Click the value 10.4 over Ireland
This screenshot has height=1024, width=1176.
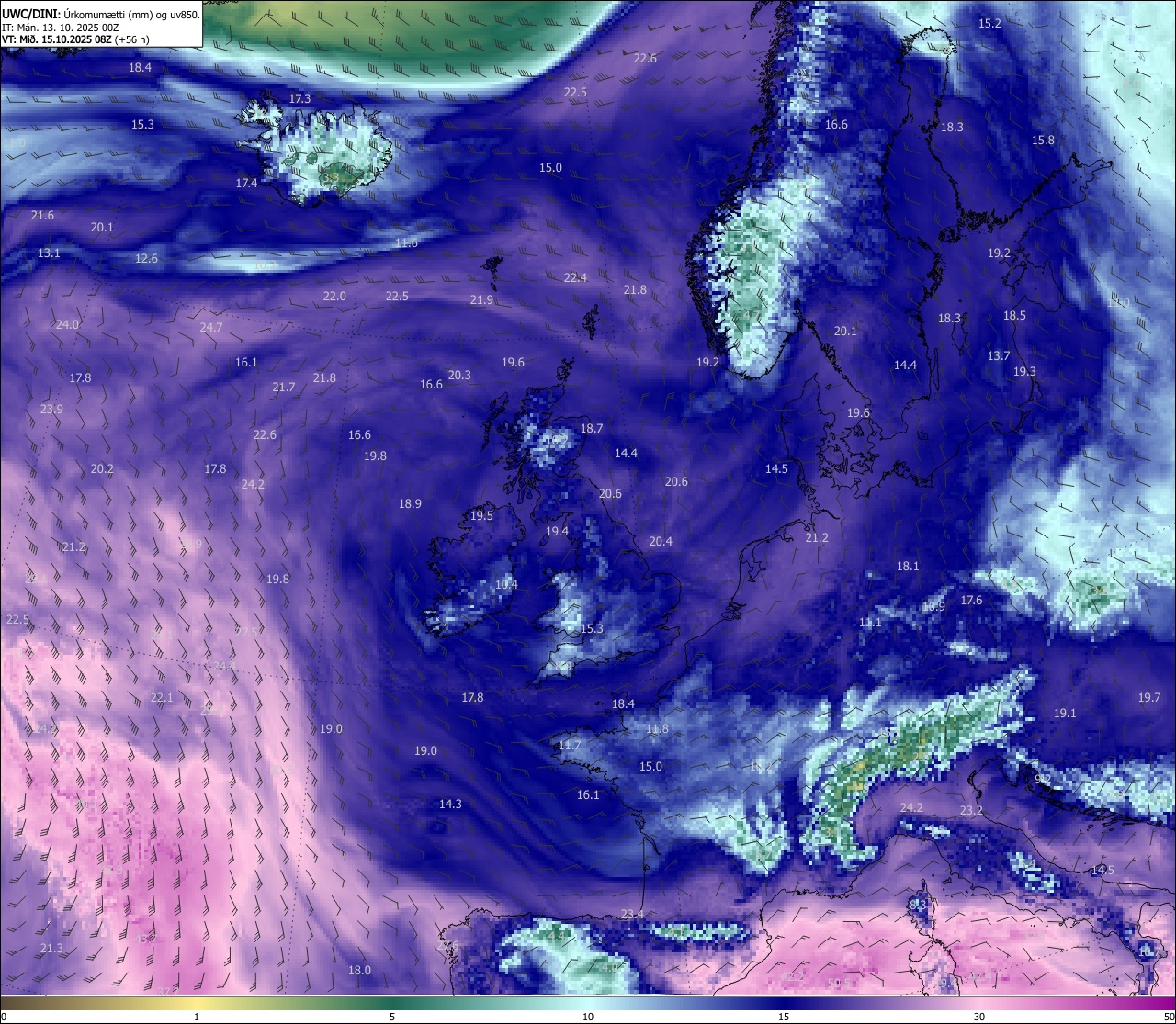pos(506,585)
